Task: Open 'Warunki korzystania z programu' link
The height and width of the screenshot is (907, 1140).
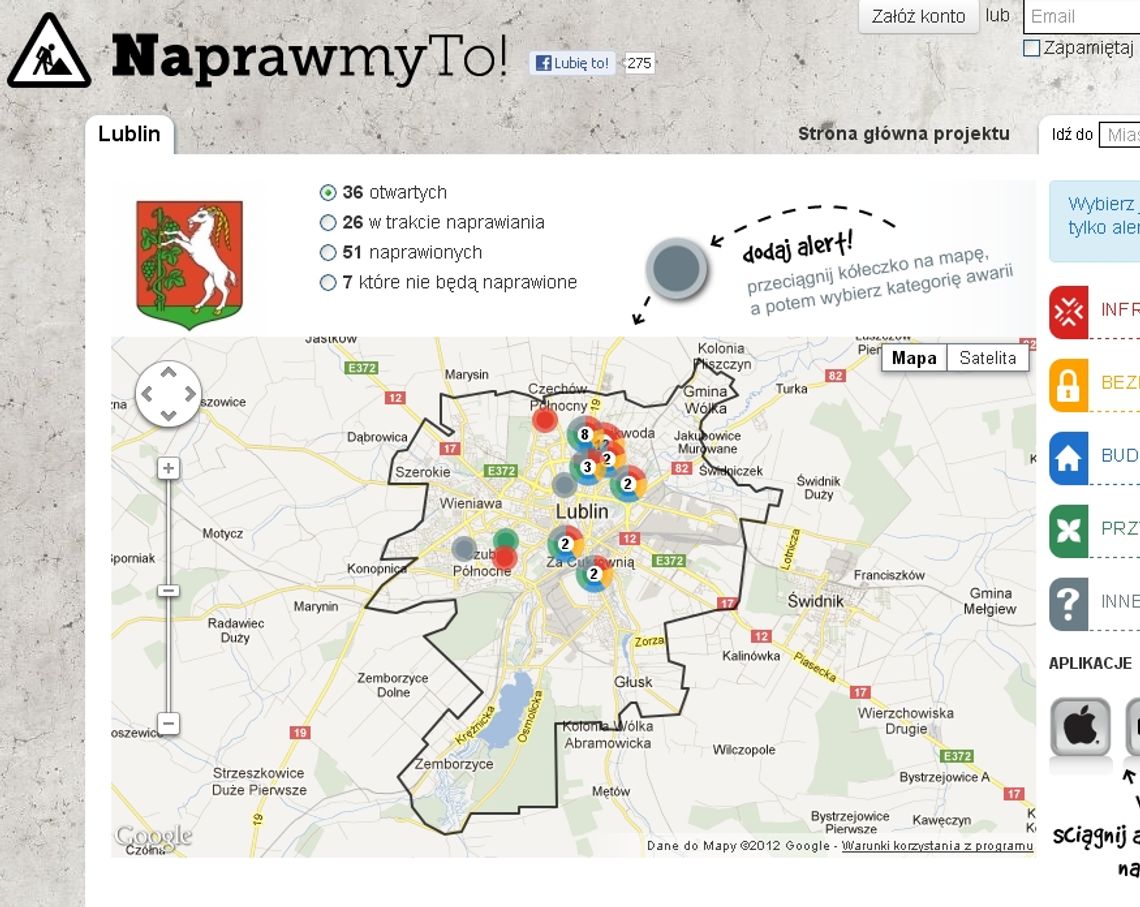Action: (937, 846)
